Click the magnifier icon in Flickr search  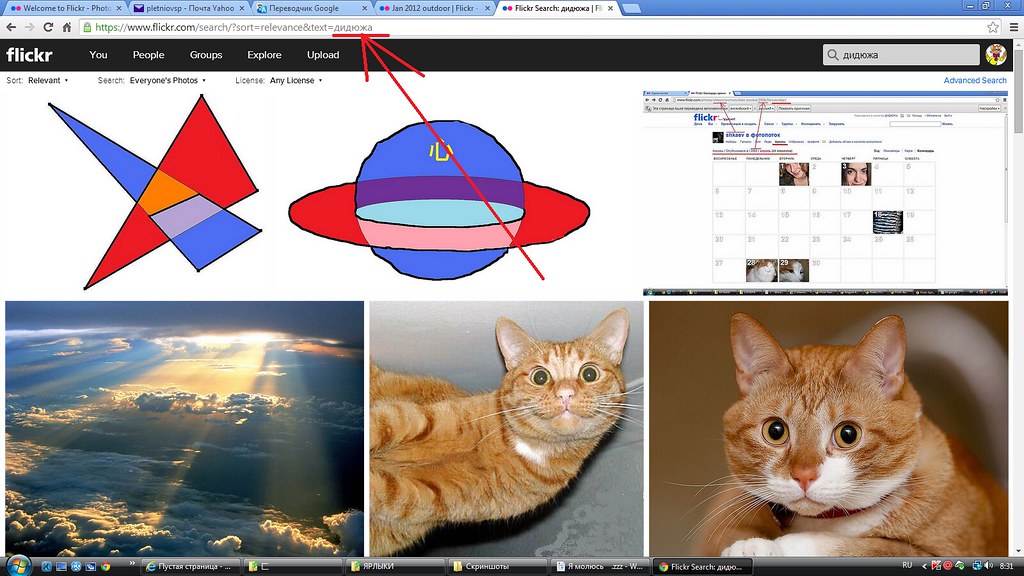tap(832, 55)
